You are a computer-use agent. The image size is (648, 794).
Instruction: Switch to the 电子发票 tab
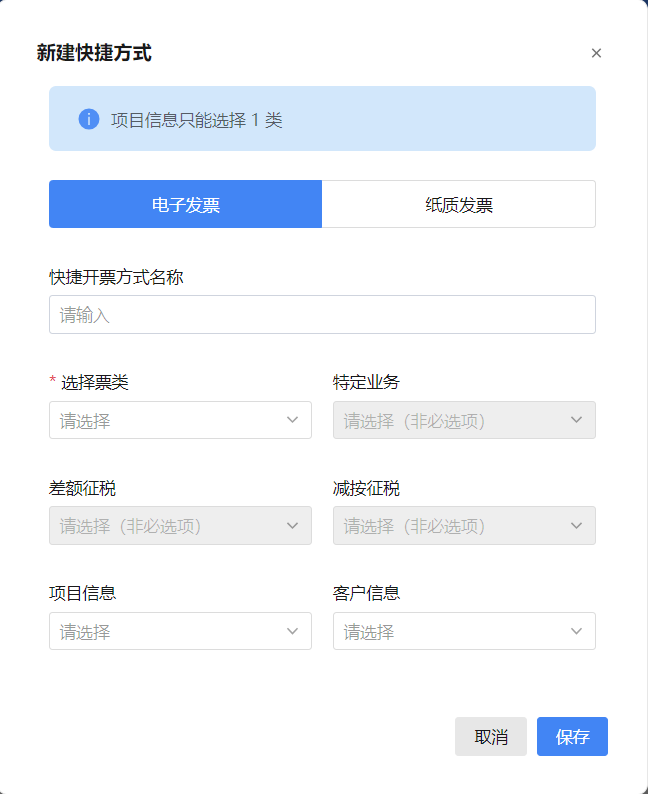coord(185,204)
